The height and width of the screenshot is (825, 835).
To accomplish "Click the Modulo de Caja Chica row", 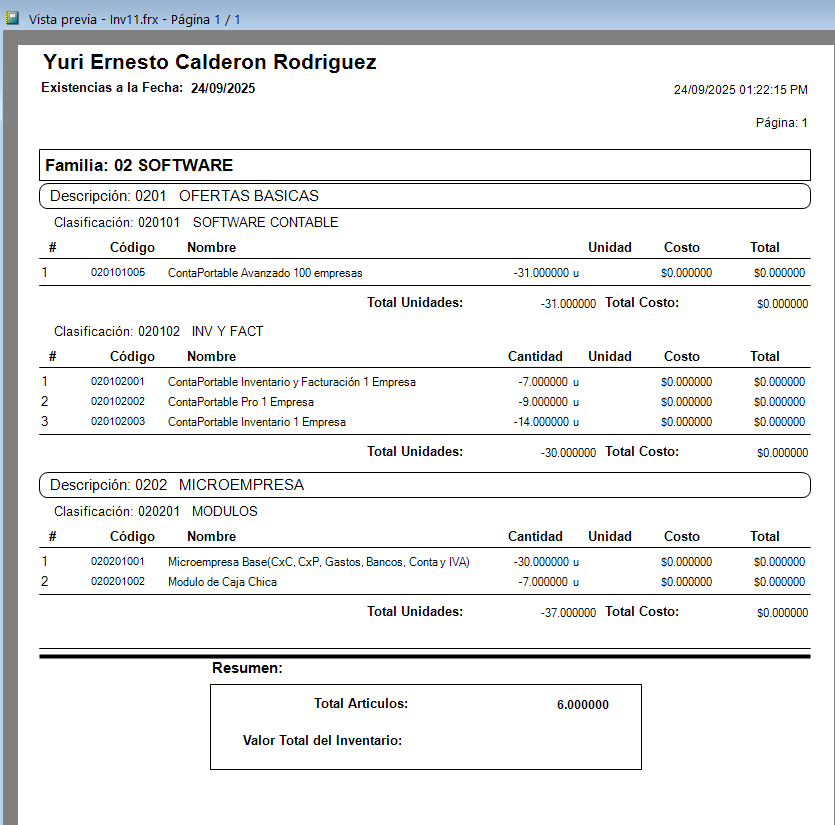I will click(425, 582).
